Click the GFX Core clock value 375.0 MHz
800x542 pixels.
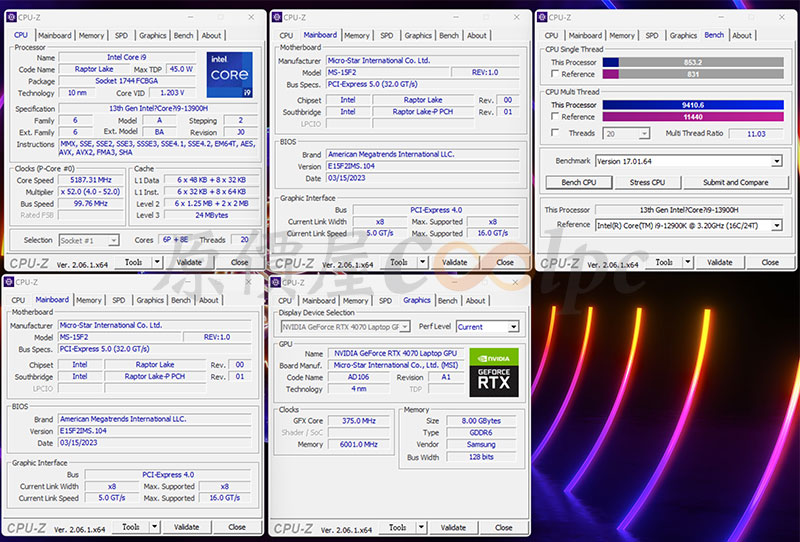[x=359, y=421]
